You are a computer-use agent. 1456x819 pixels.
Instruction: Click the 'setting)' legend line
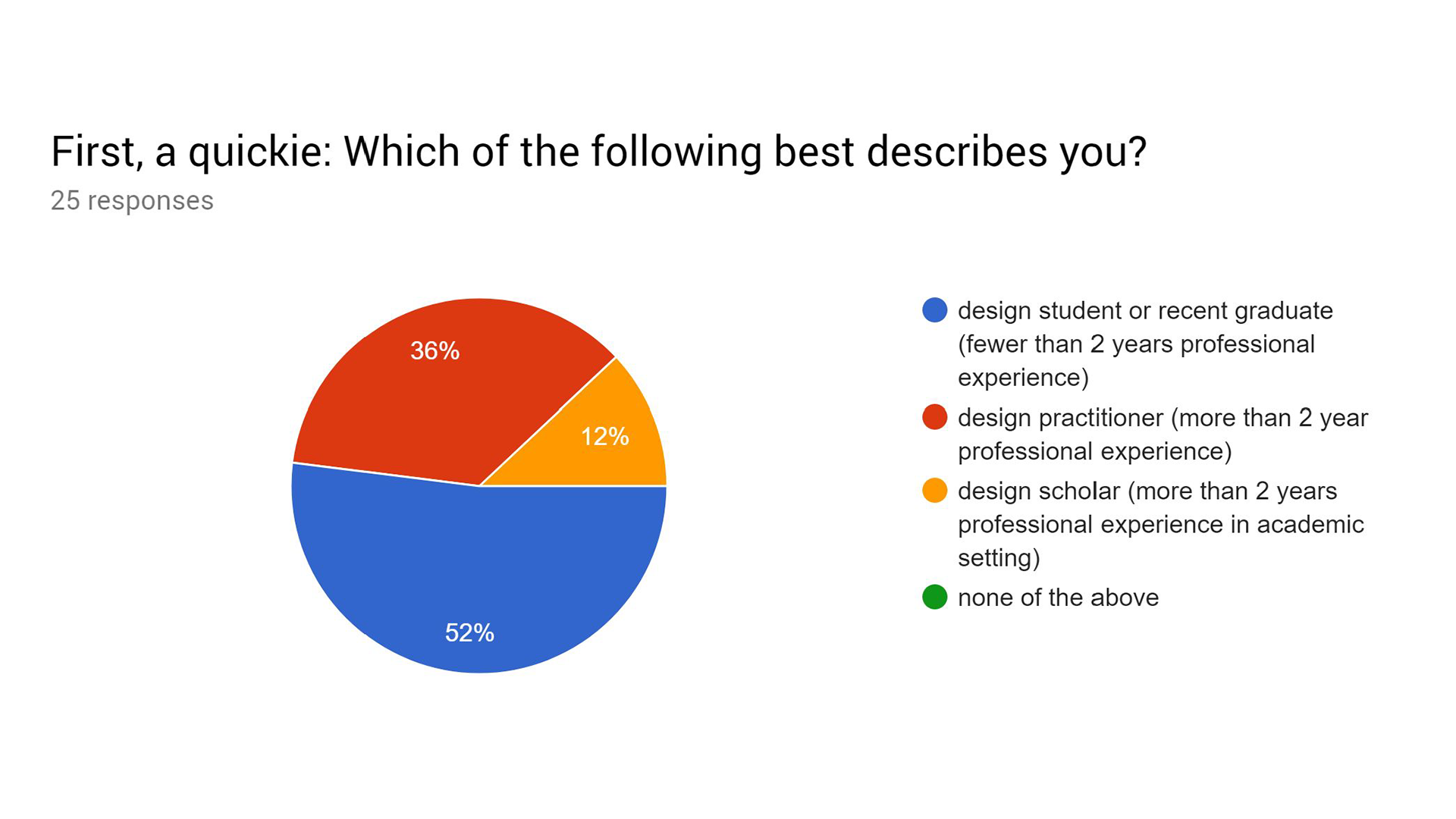click(999, 558)
